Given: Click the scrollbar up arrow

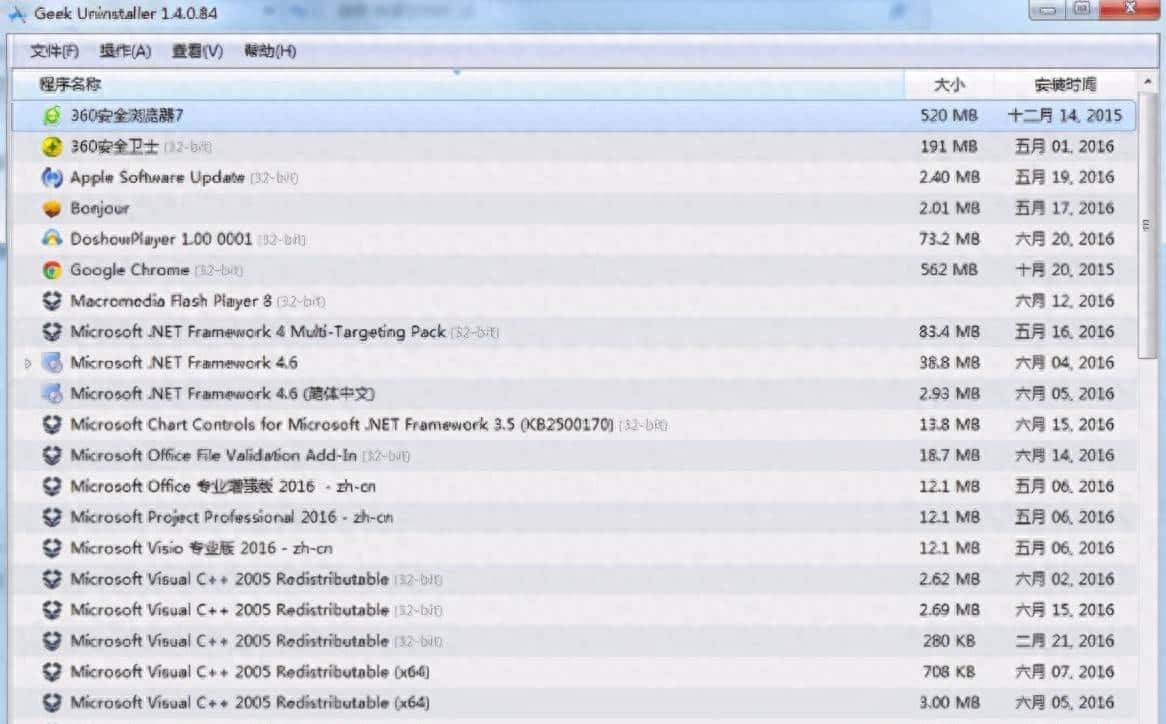Looking at the screenshot, I should click(1147, 80).
